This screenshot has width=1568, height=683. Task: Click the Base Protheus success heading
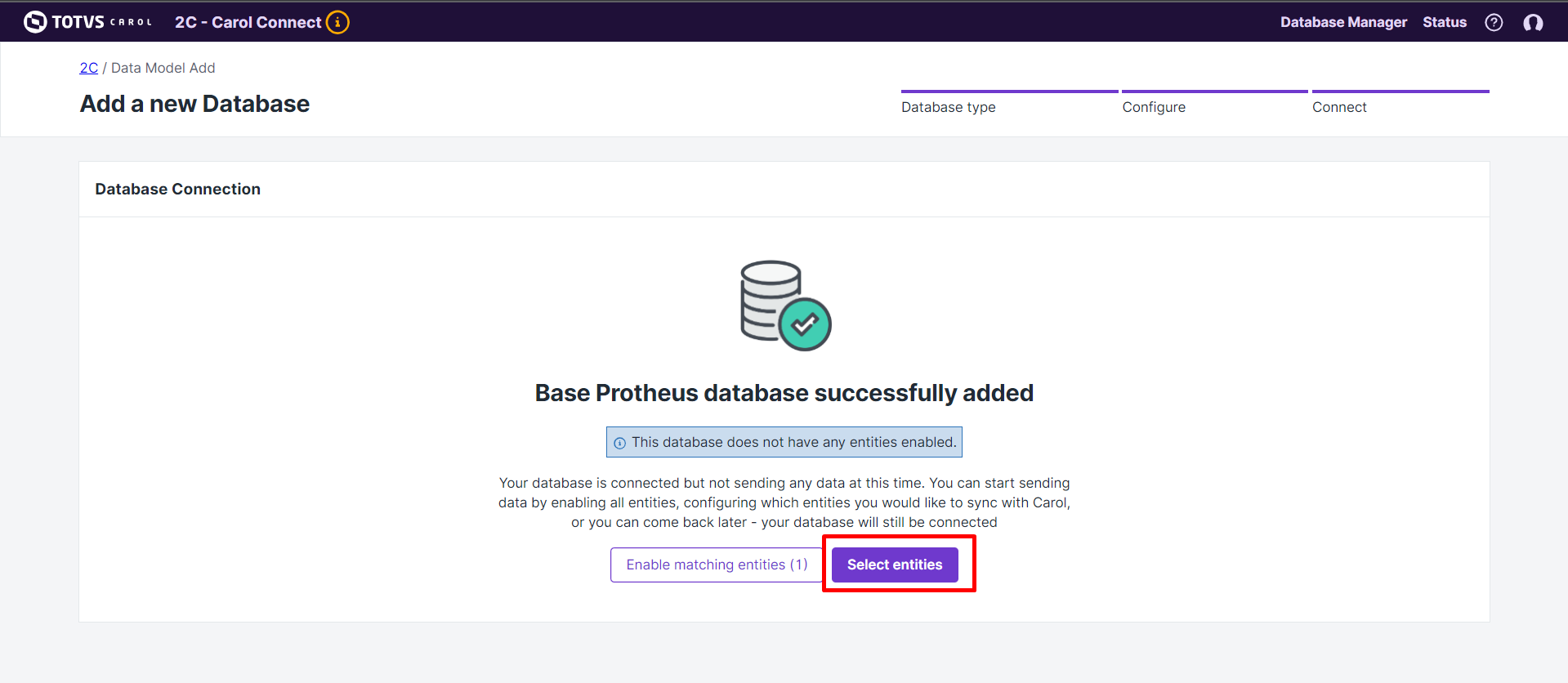click(x=784, y=393)
